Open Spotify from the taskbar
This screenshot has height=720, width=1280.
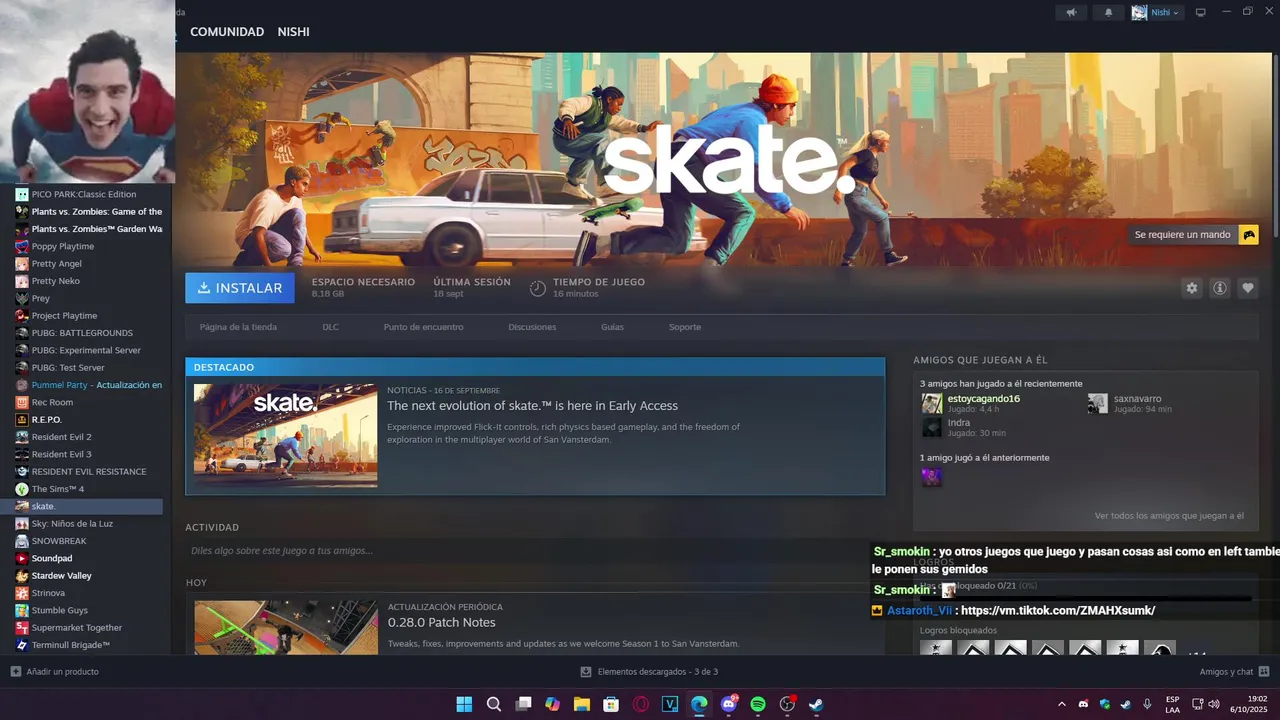pyautogui.click(x=758, y=704)
